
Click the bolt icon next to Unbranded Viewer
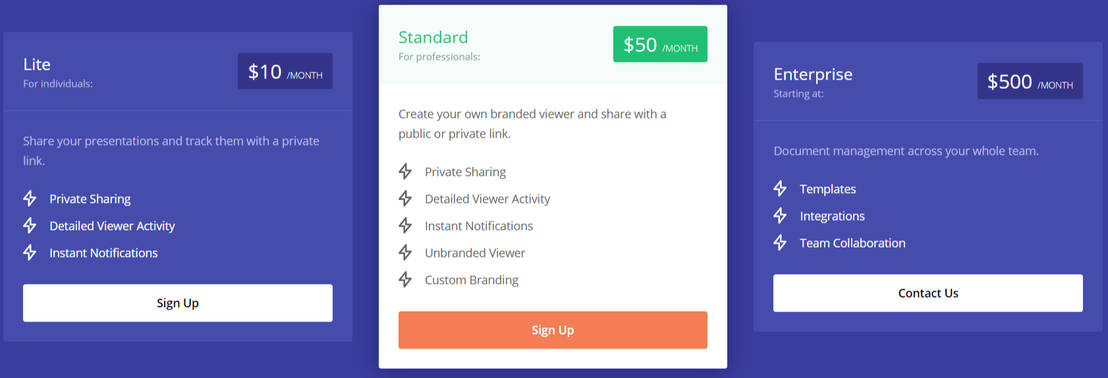[405, 252]
